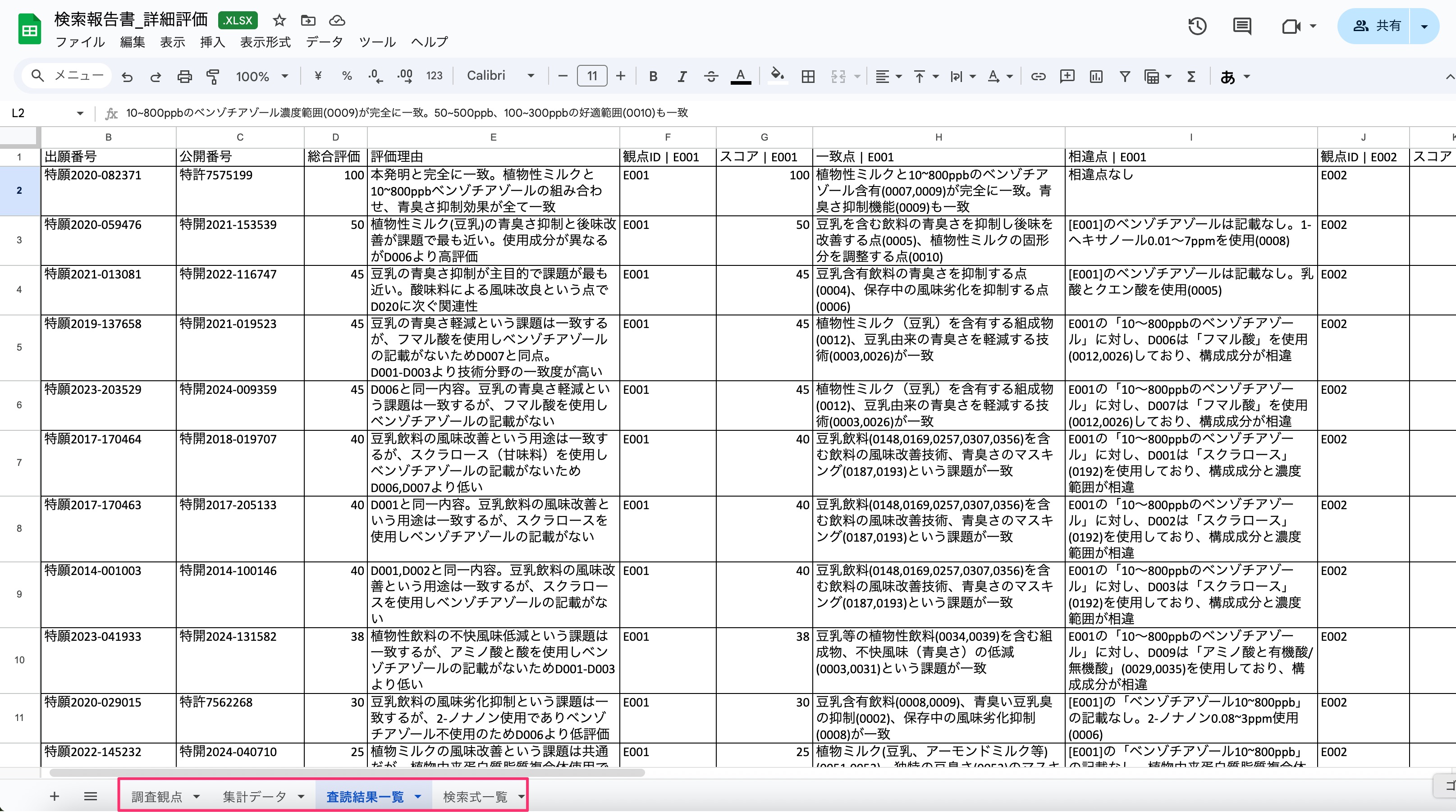Click the merge cells icon
Image resolution: width=1456 pixels, height=812 pixels.
tap(838, 76)
